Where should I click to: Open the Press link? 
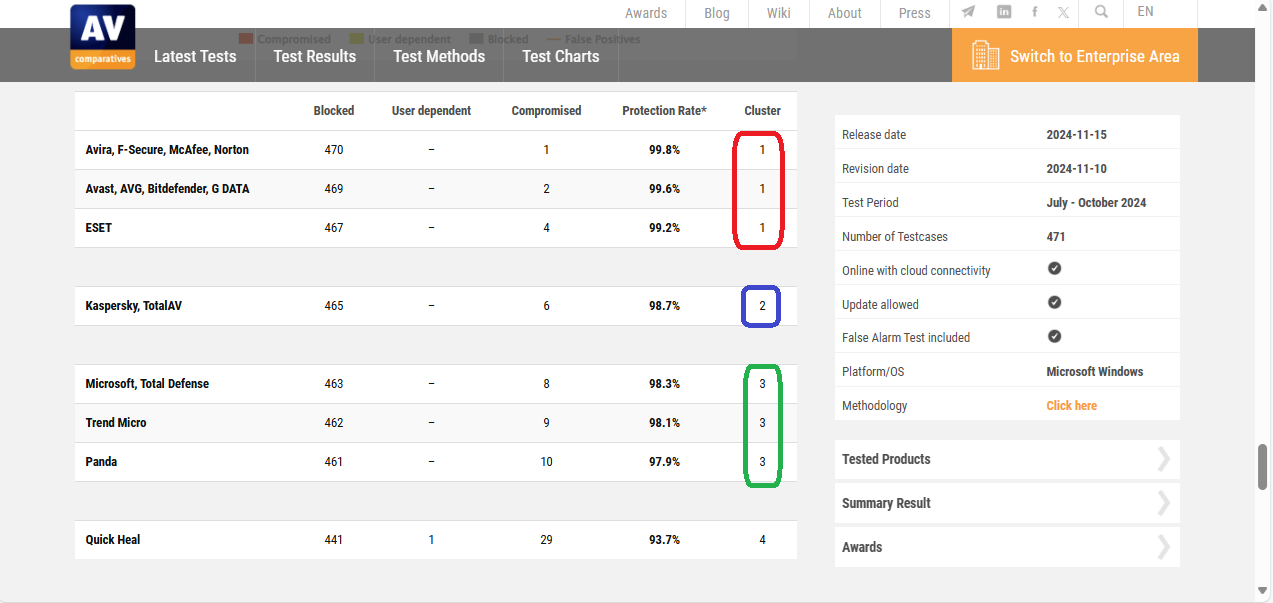(x=915, y=13)
